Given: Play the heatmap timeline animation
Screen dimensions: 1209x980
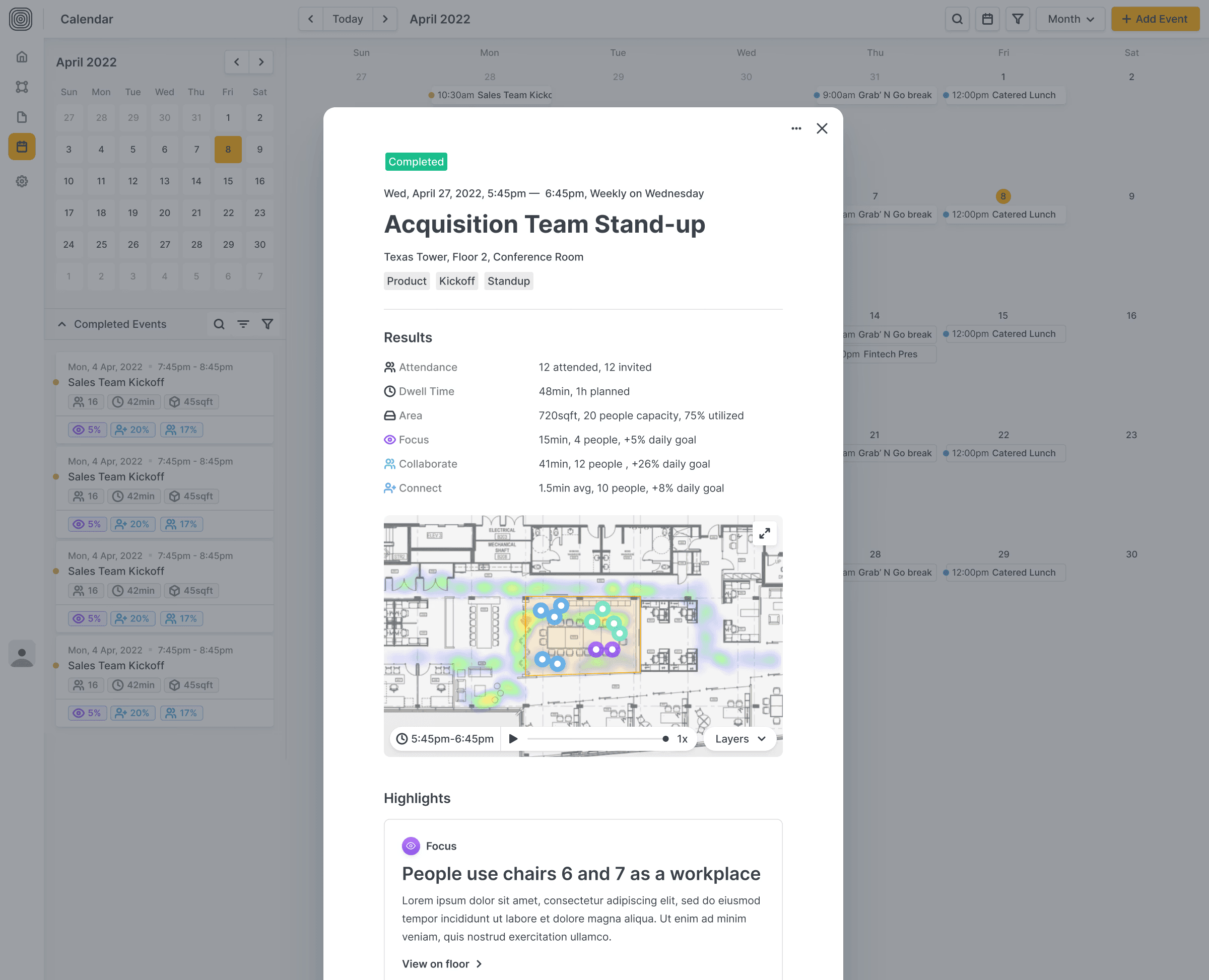Looking at the screenshot, I should tap(513, 738).
